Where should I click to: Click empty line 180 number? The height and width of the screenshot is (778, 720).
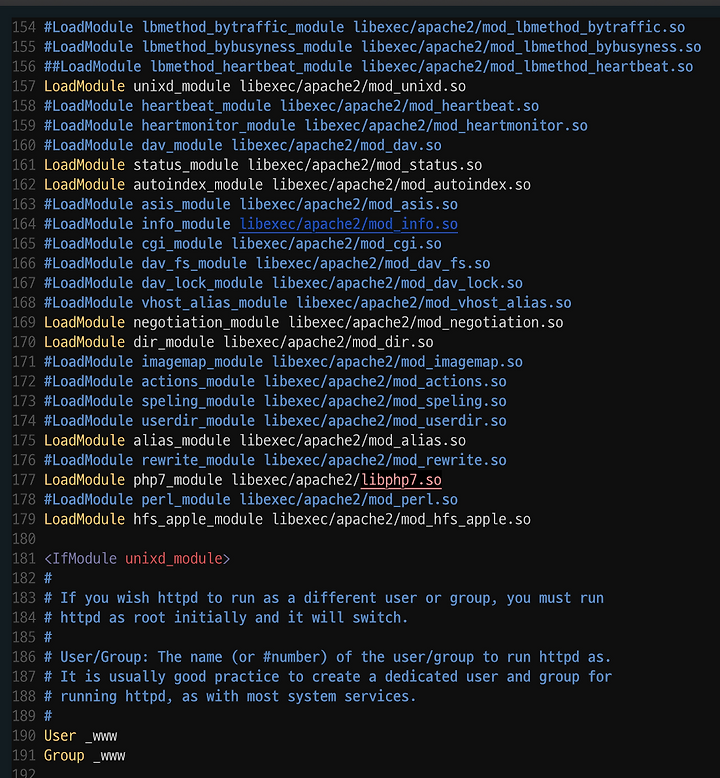point(24,539)
